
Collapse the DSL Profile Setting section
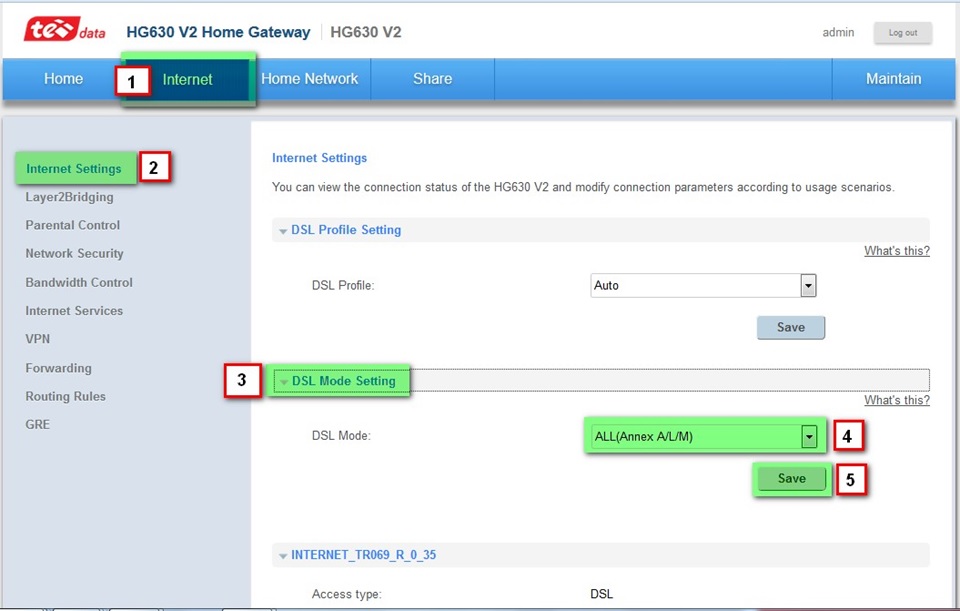pyautogui.click(x=345, y=230)
